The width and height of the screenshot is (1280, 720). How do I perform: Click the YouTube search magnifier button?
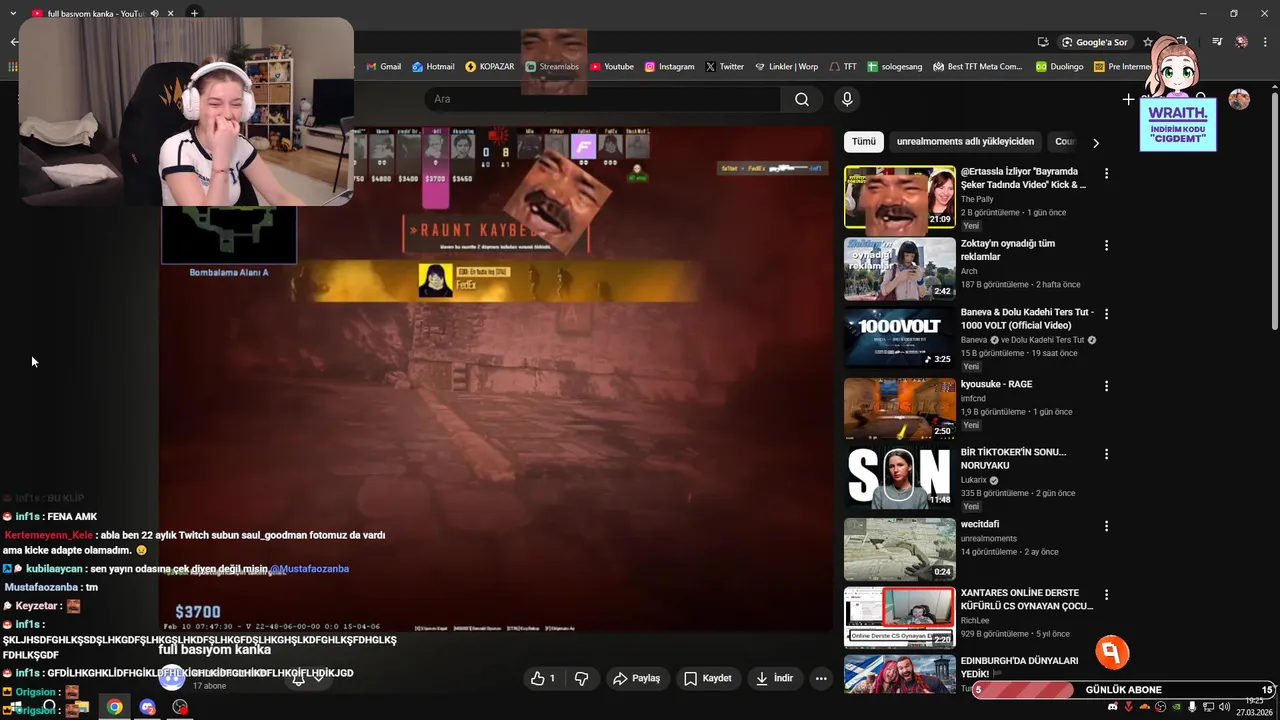tap(802, 99)
